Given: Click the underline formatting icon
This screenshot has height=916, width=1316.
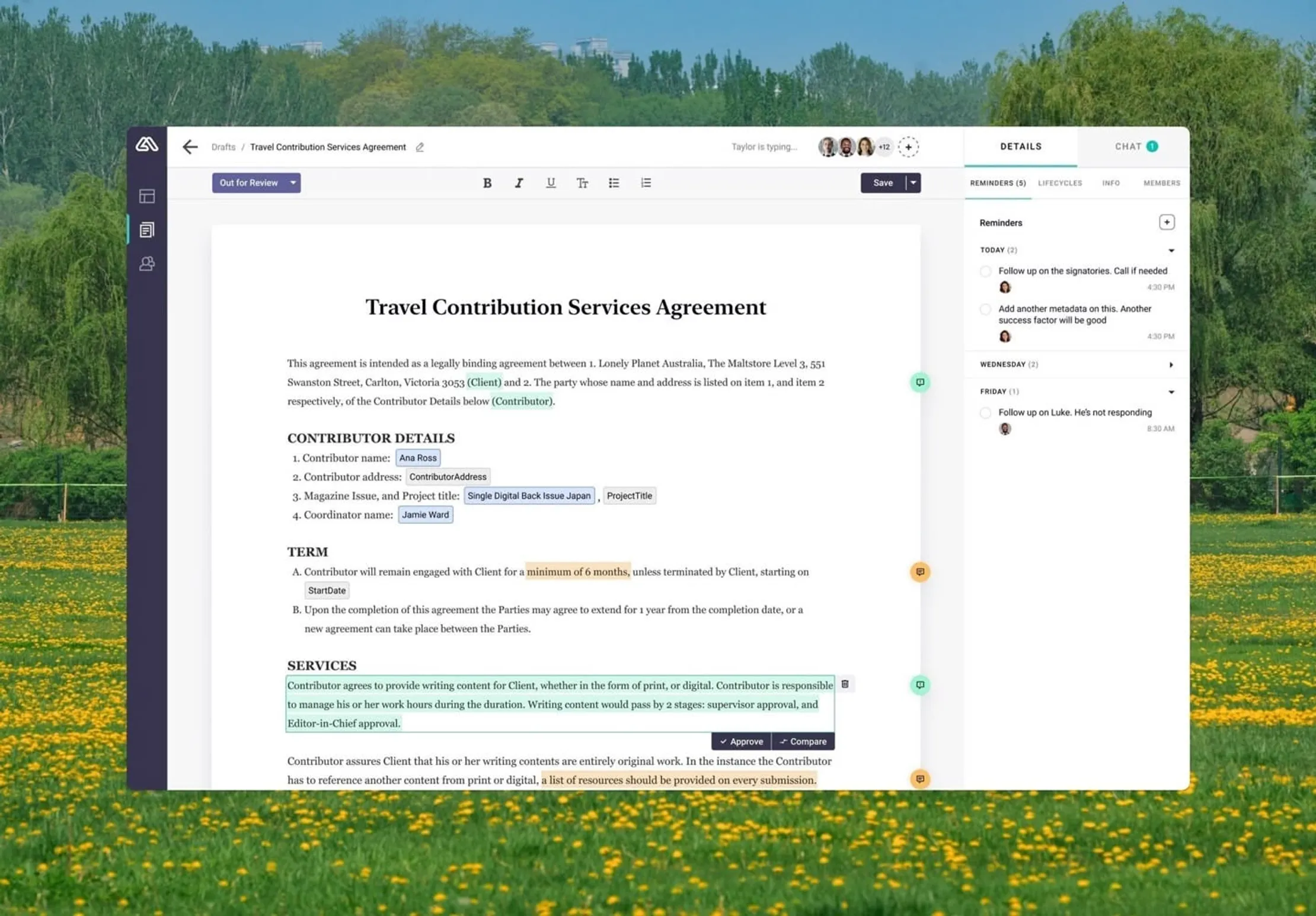Looking at the screenshot, I should 550,183.
